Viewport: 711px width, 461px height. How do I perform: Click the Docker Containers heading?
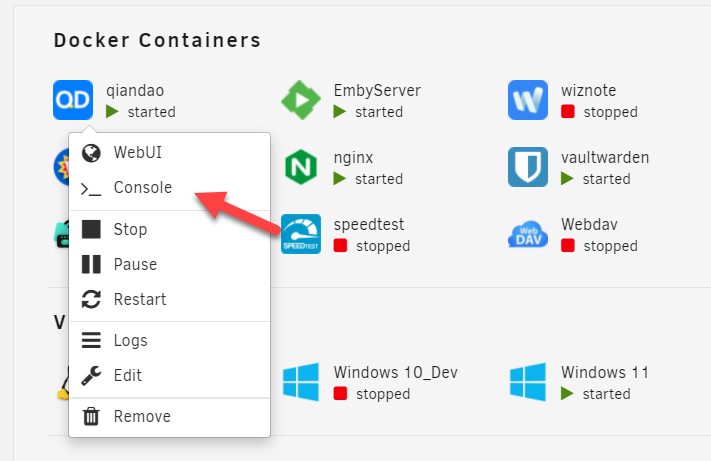tap(157, 41)
